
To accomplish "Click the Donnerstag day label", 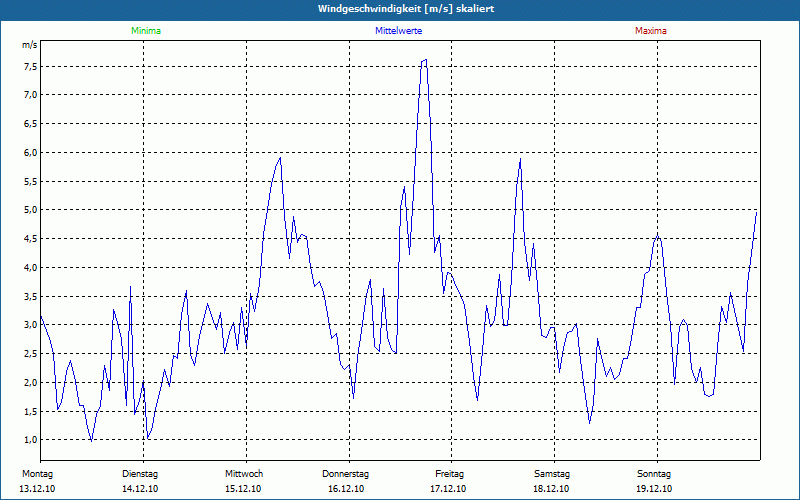I will 345,474.
